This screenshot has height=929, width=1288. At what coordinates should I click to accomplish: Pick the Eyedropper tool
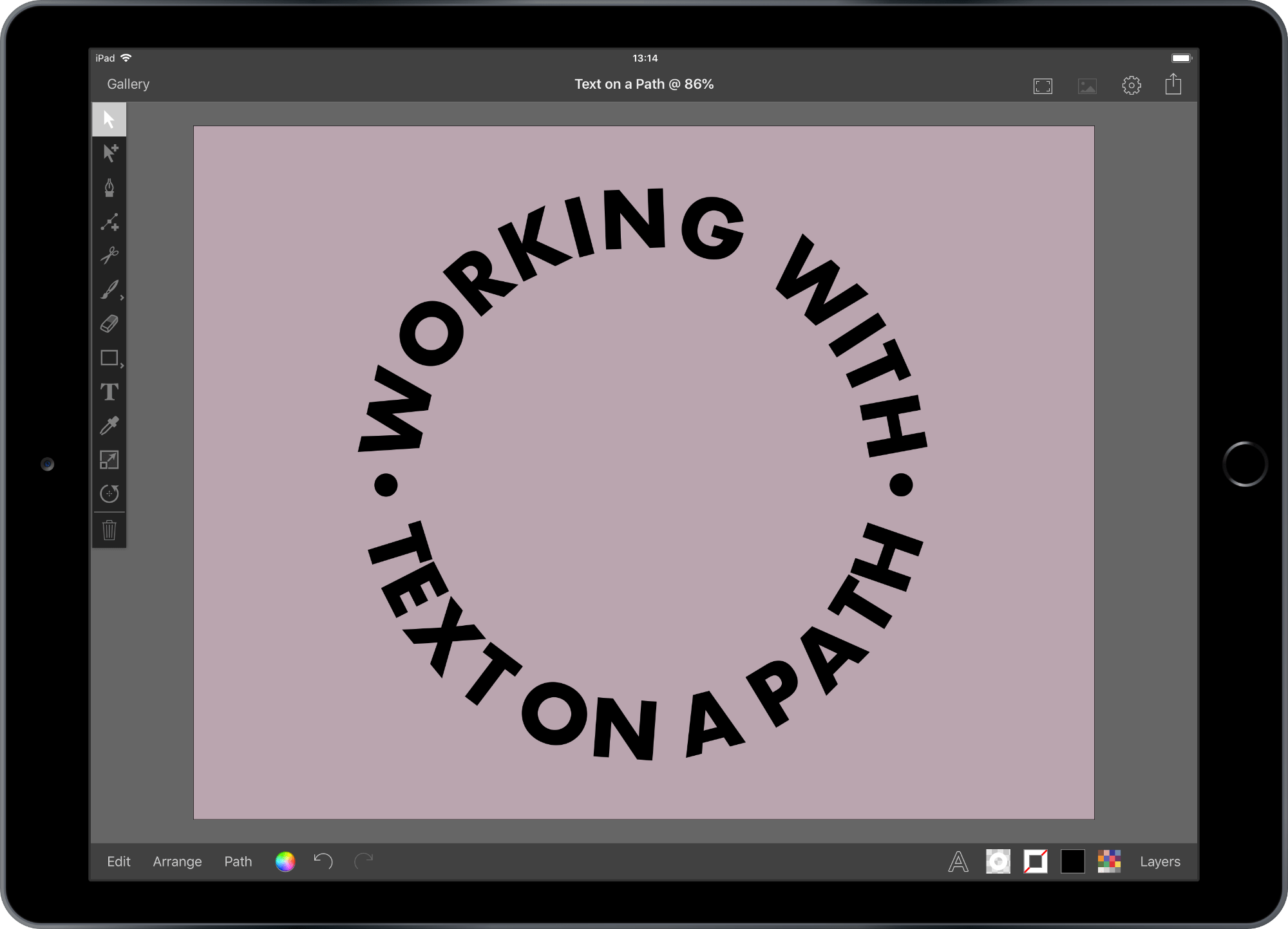coord(109,426)
